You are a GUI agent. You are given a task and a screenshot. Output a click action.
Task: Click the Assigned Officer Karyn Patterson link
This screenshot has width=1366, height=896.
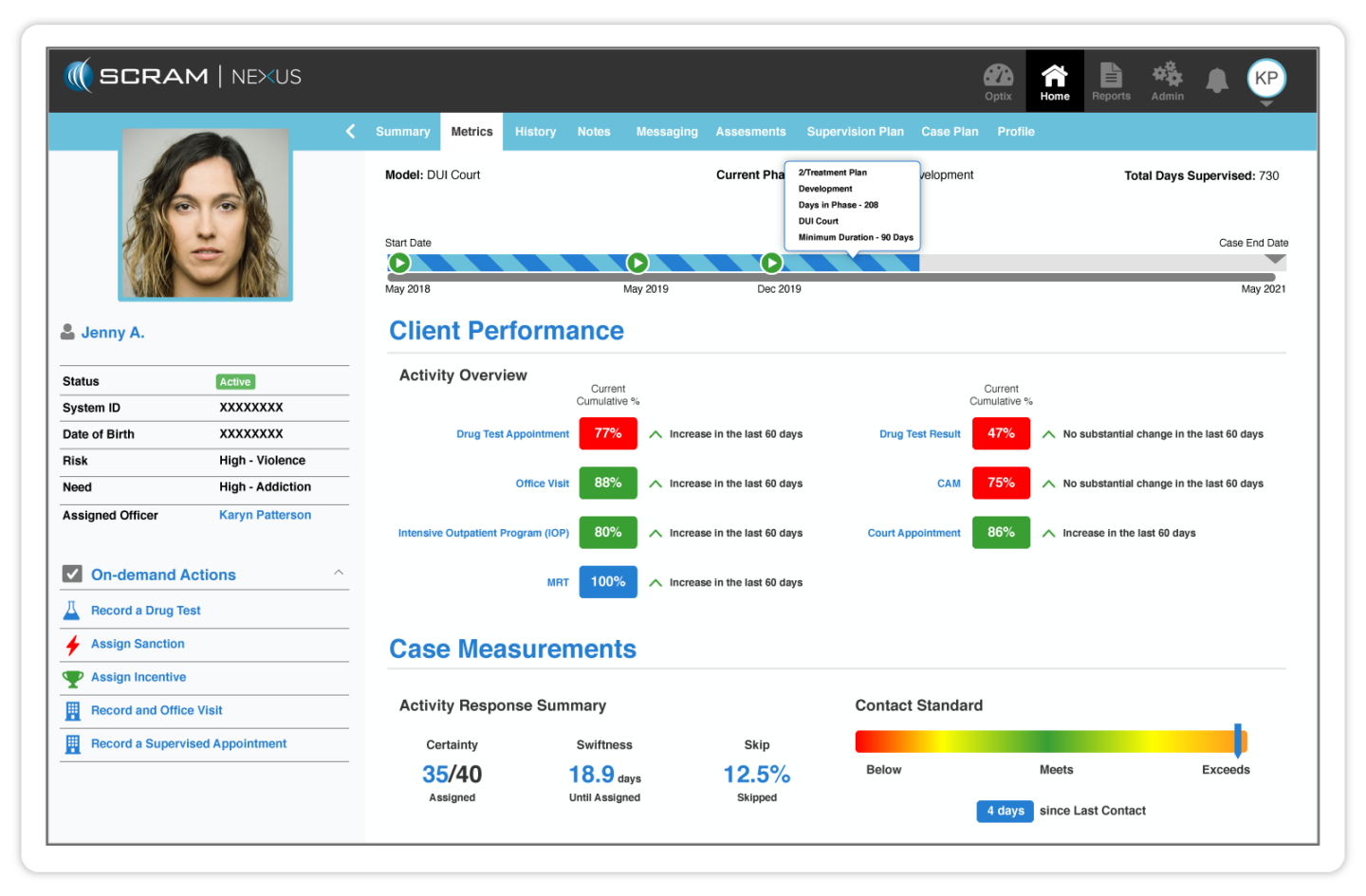pyautogui.click(x=265, y=515)
